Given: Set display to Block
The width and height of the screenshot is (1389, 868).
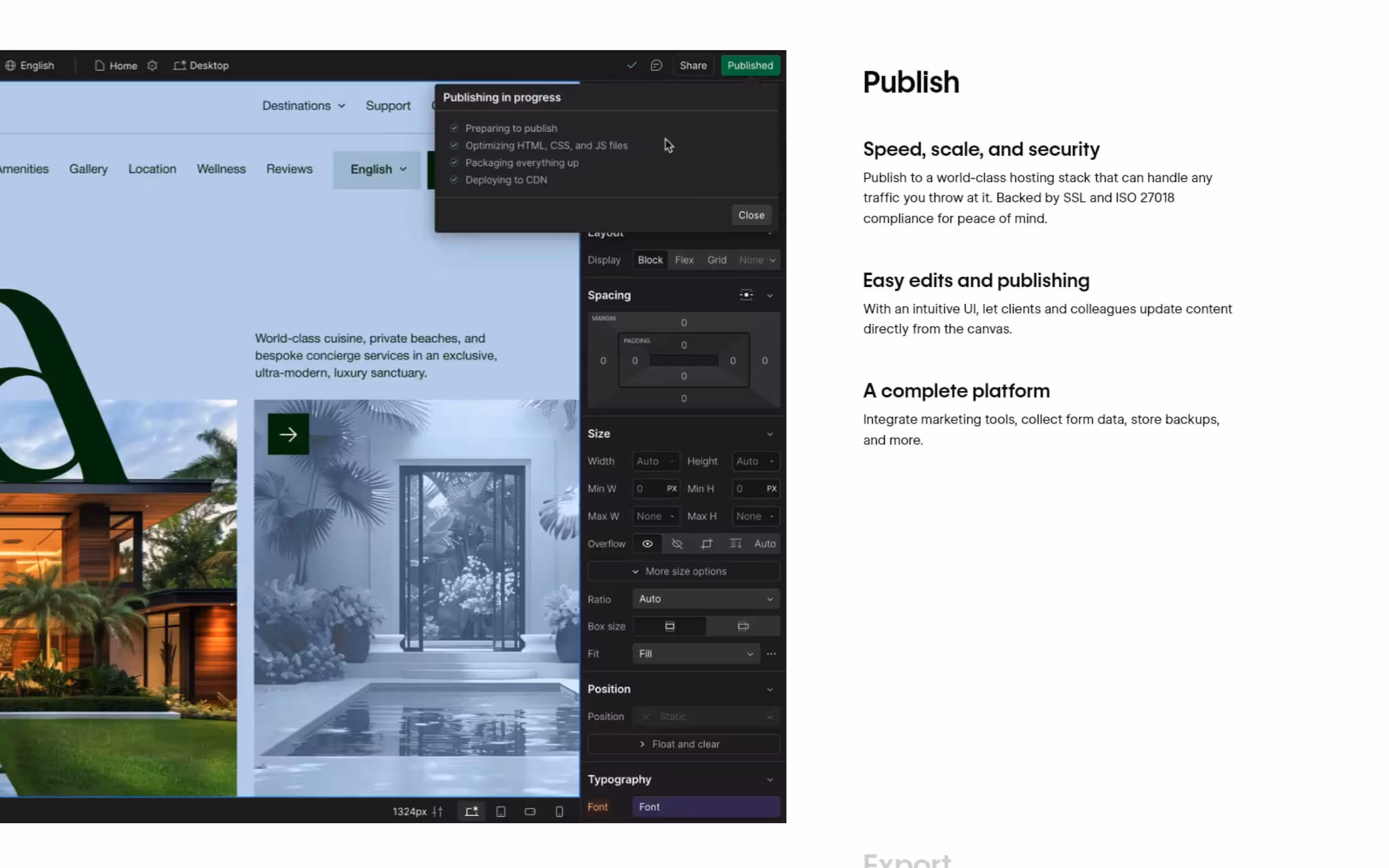Looking at the screenshot, I should pos(649,260).
